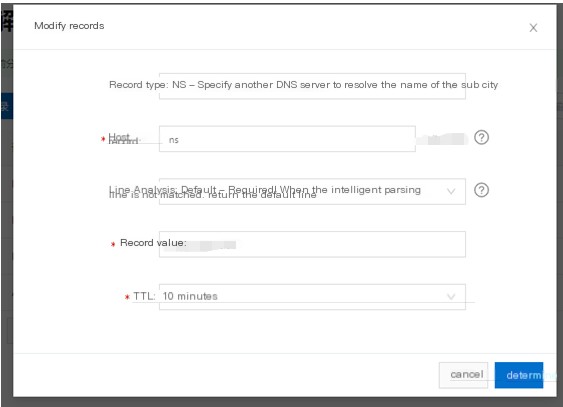
Task: Select the 10 minutes TTL value
Action: [x=190, y=296]
